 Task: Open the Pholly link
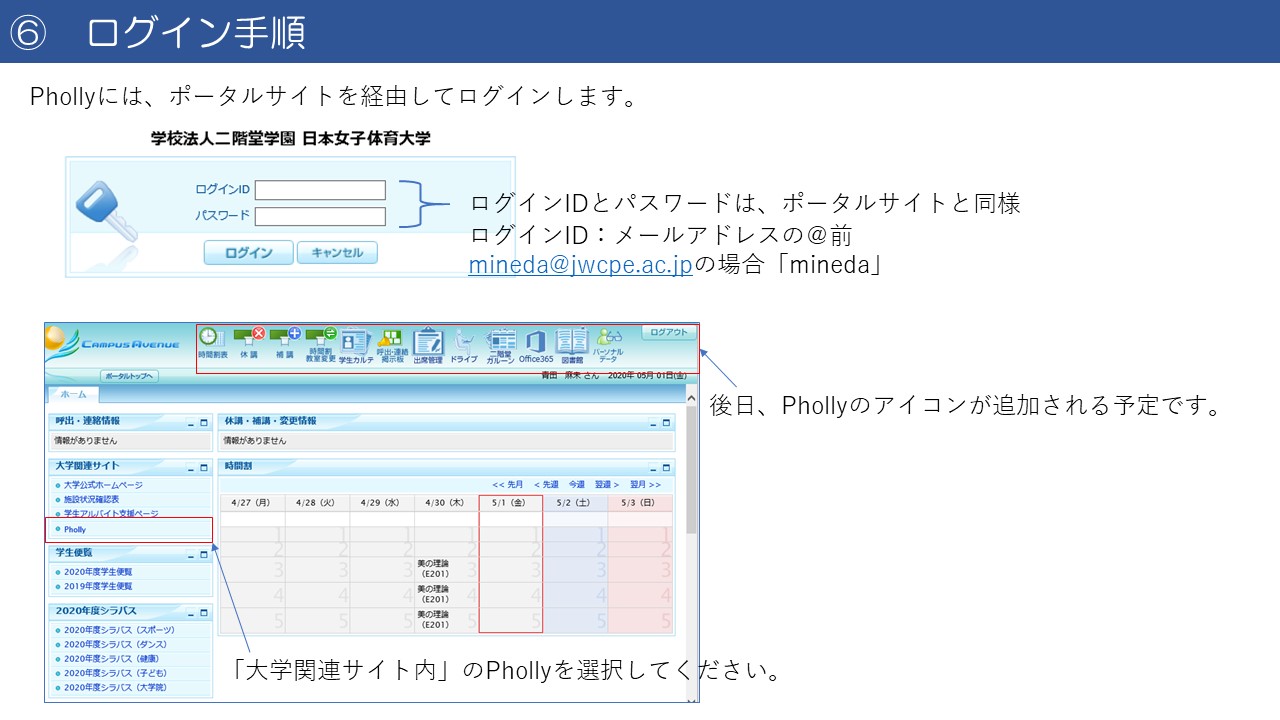click(x=75, y=529)
